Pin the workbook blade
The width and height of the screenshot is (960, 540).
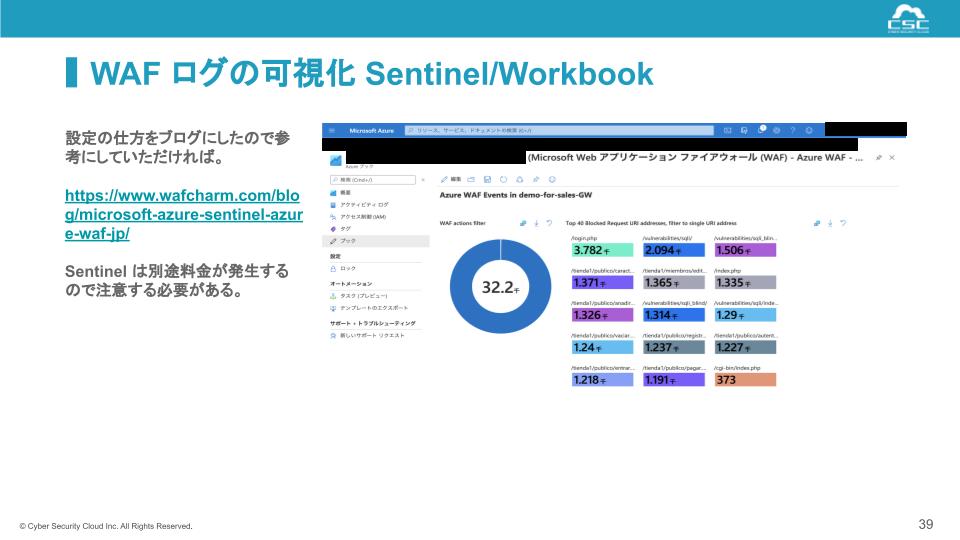[x=879, y=157]
